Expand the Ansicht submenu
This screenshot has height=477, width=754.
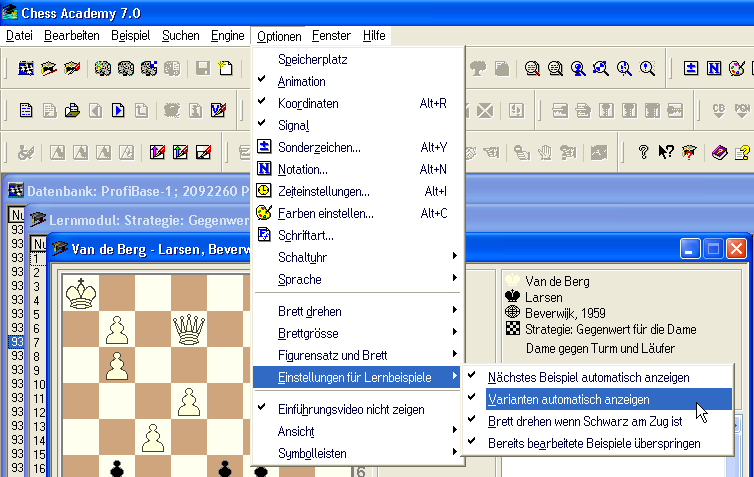[x=357, y=431]
